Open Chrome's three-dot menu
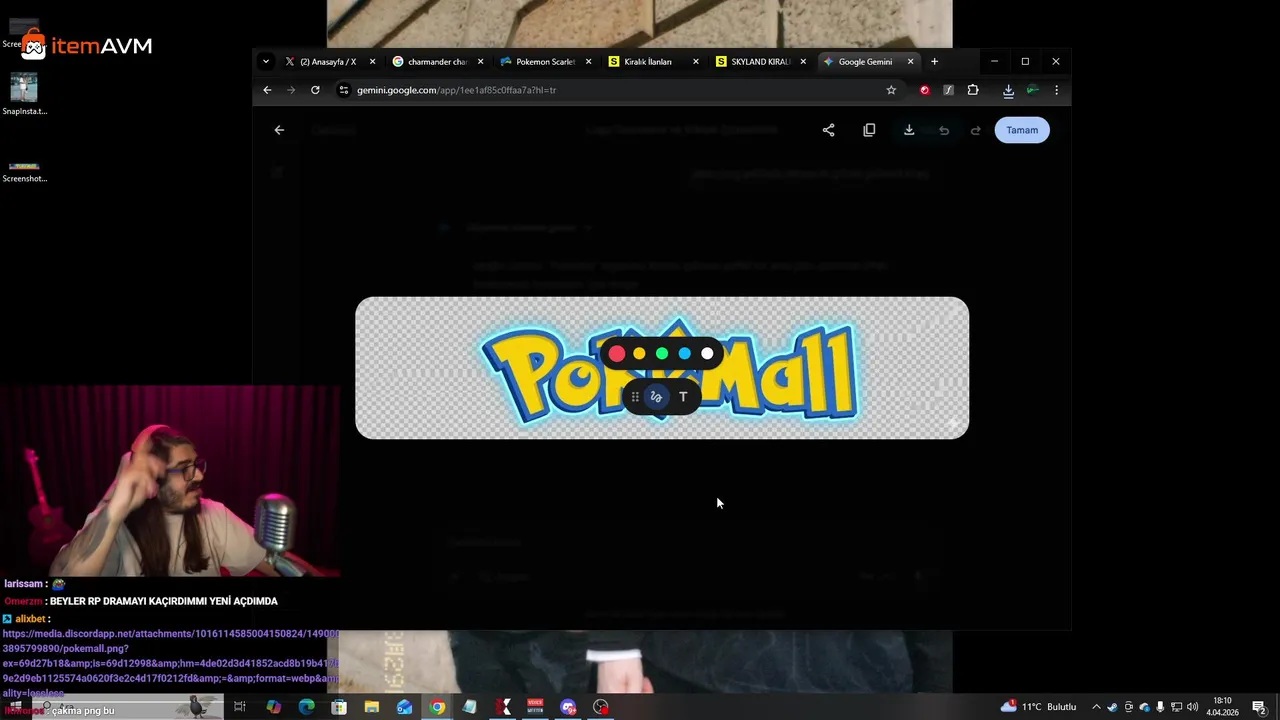 click(1056, 90)
